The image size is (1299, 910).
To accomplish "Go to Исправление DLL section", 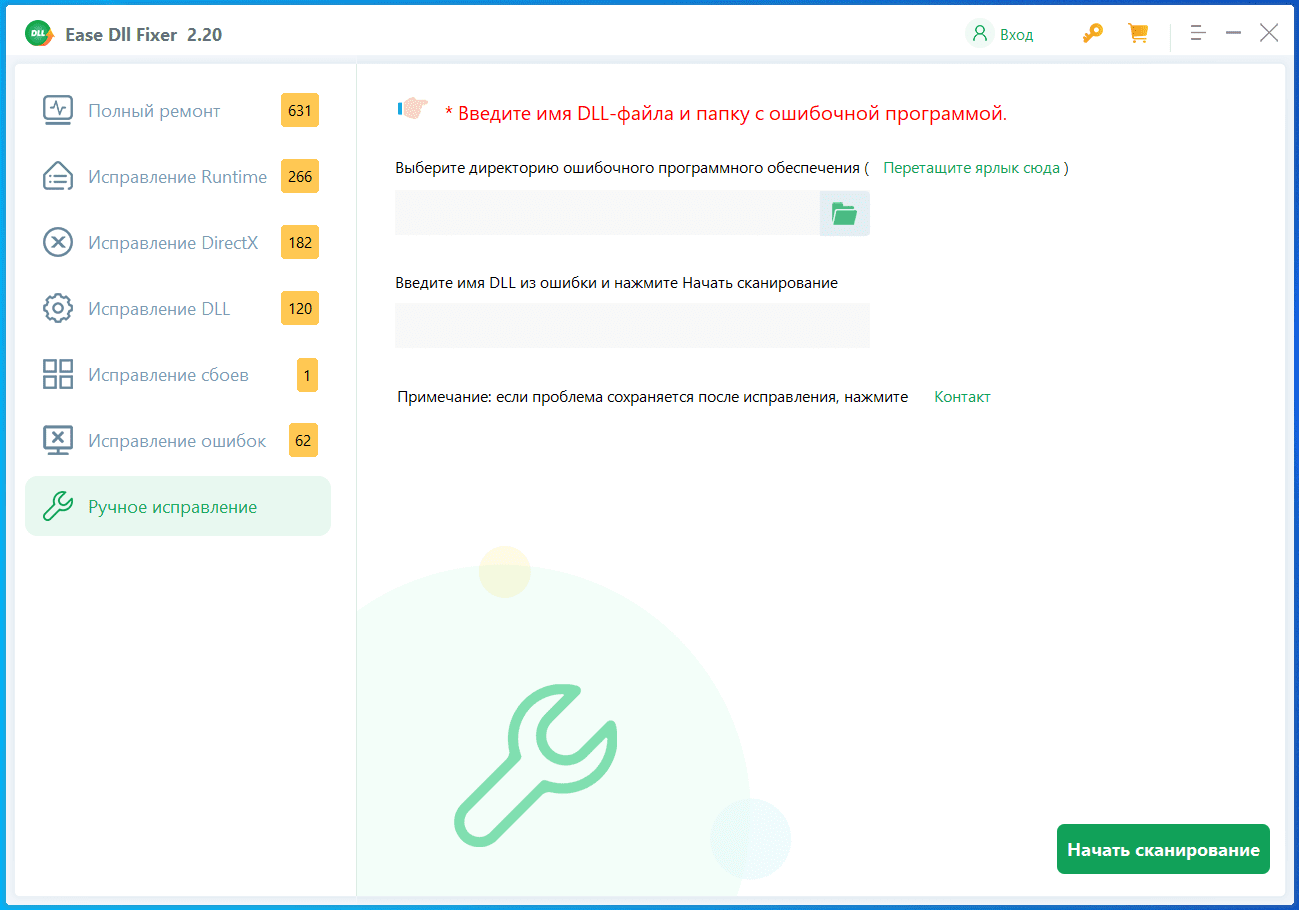I will 178,308.
